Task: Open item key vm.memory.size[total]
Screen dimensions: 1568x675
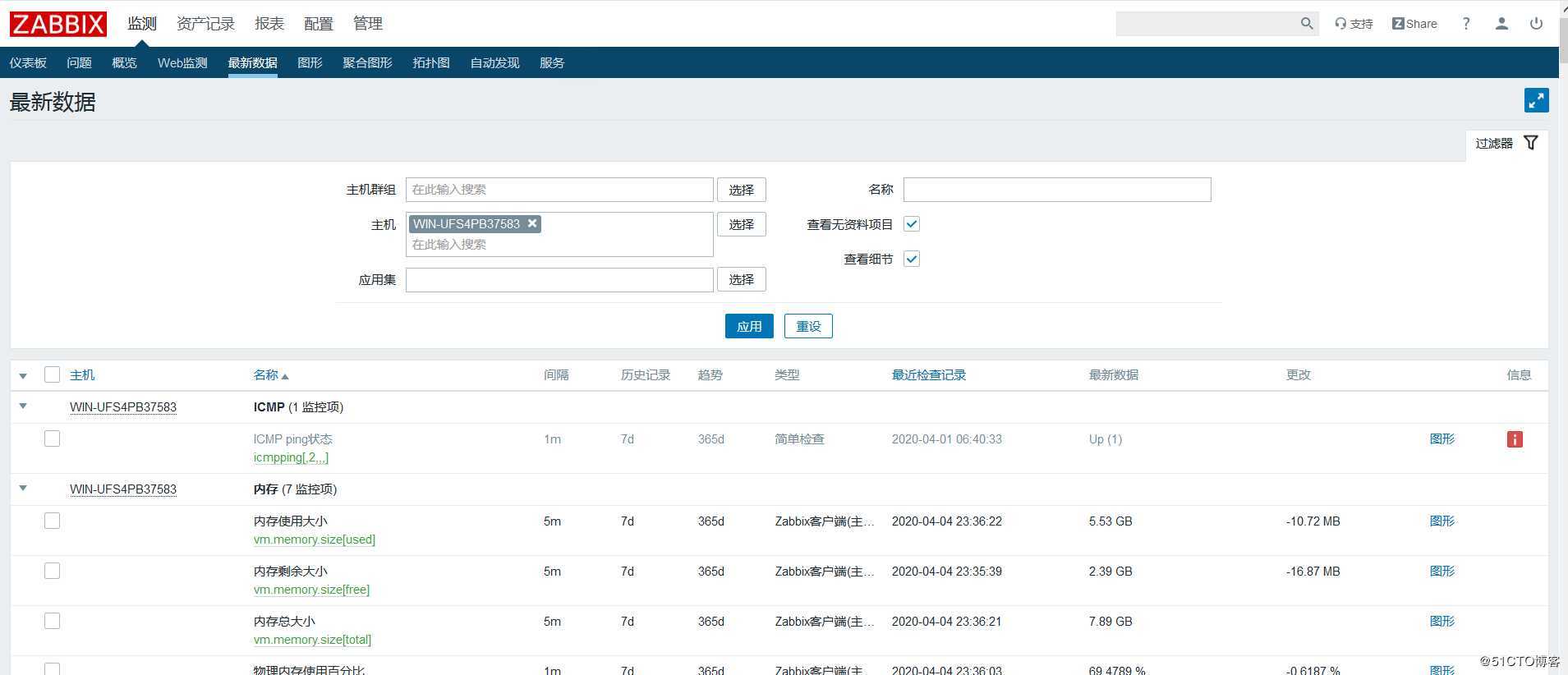Action: pyautogui.click(x=312, y=640)
